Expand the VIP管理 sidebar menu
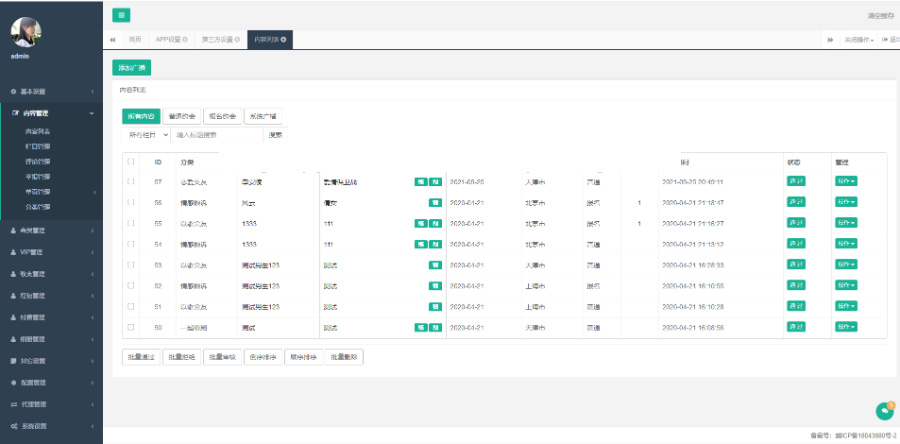Screen dimensions: 900x444 51,251
